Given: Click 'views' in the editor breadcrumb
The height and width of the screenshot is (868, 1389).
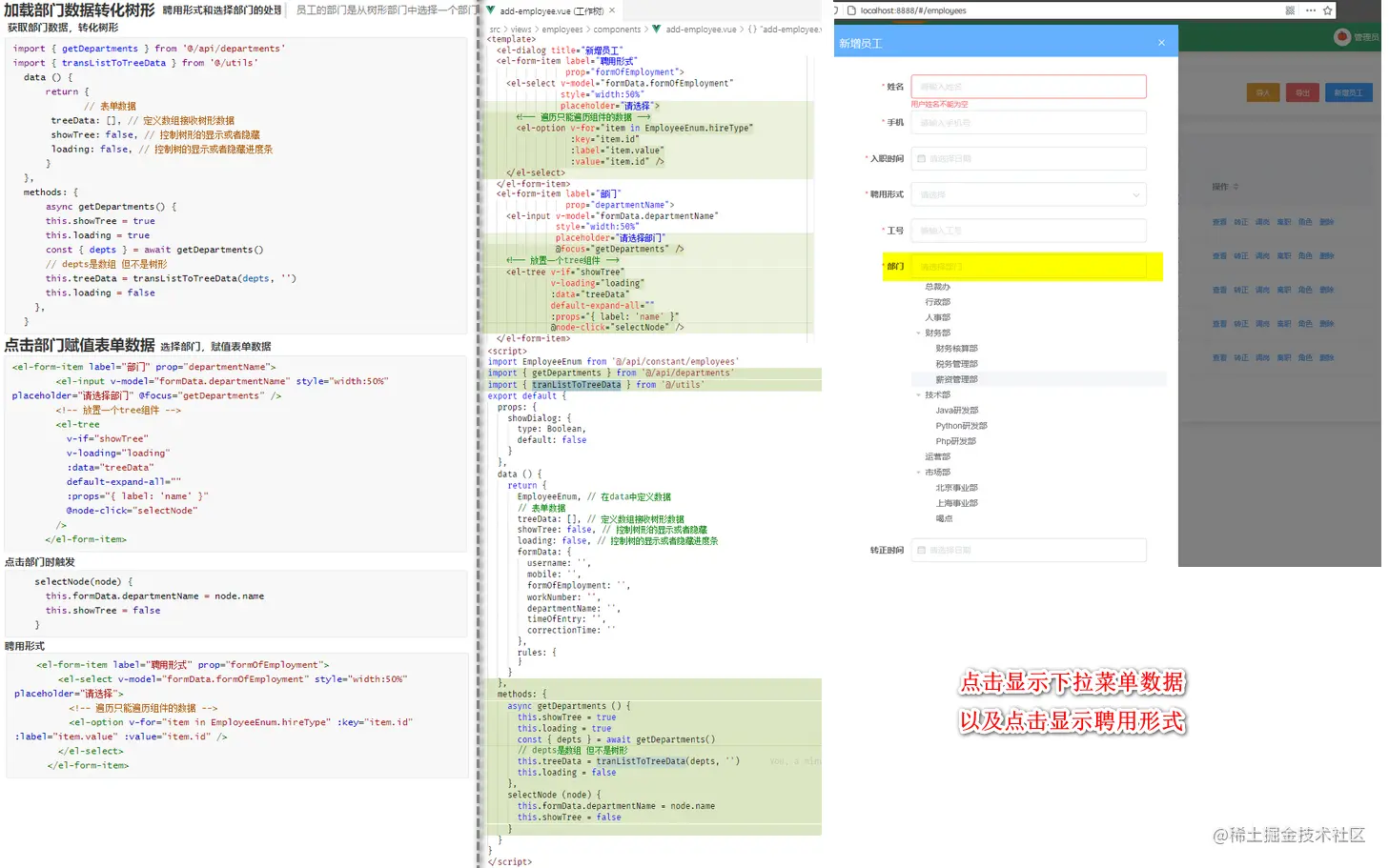Looking at the screenshot, I should click(521, 30).
